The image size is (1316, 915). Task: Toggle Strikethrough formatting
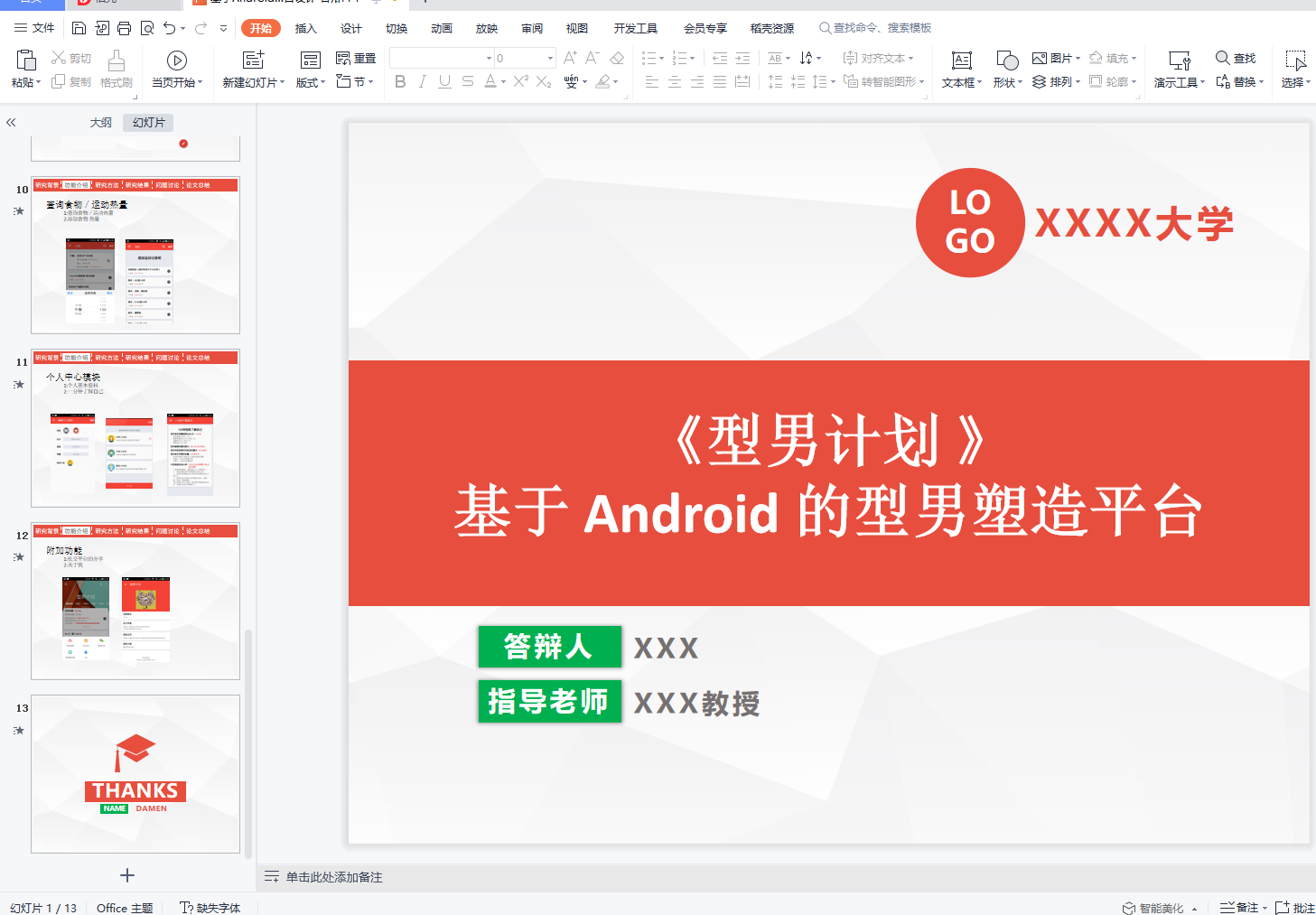467,81
